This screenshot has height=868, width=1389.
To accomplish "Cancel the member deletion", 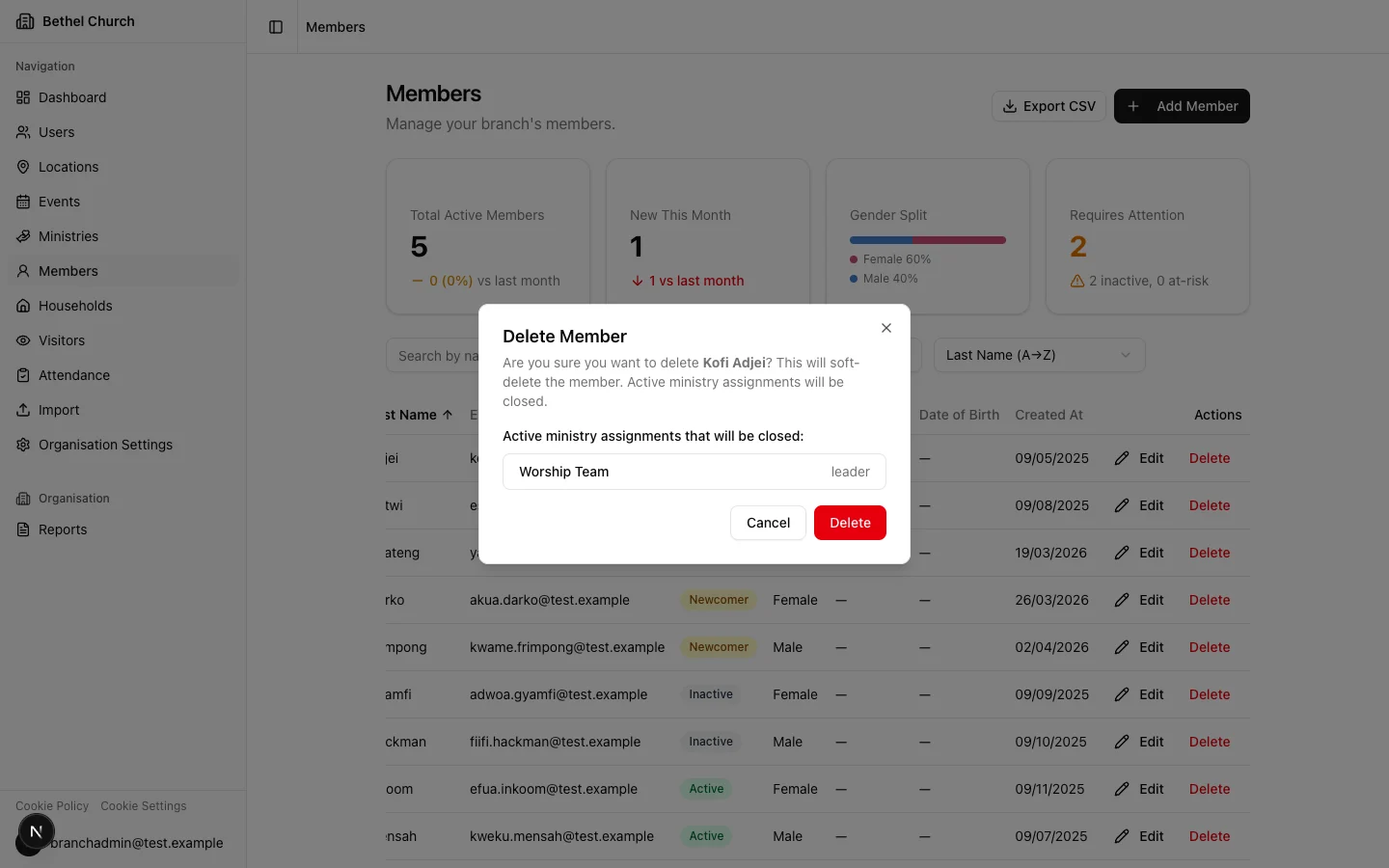I will [768, 523].
